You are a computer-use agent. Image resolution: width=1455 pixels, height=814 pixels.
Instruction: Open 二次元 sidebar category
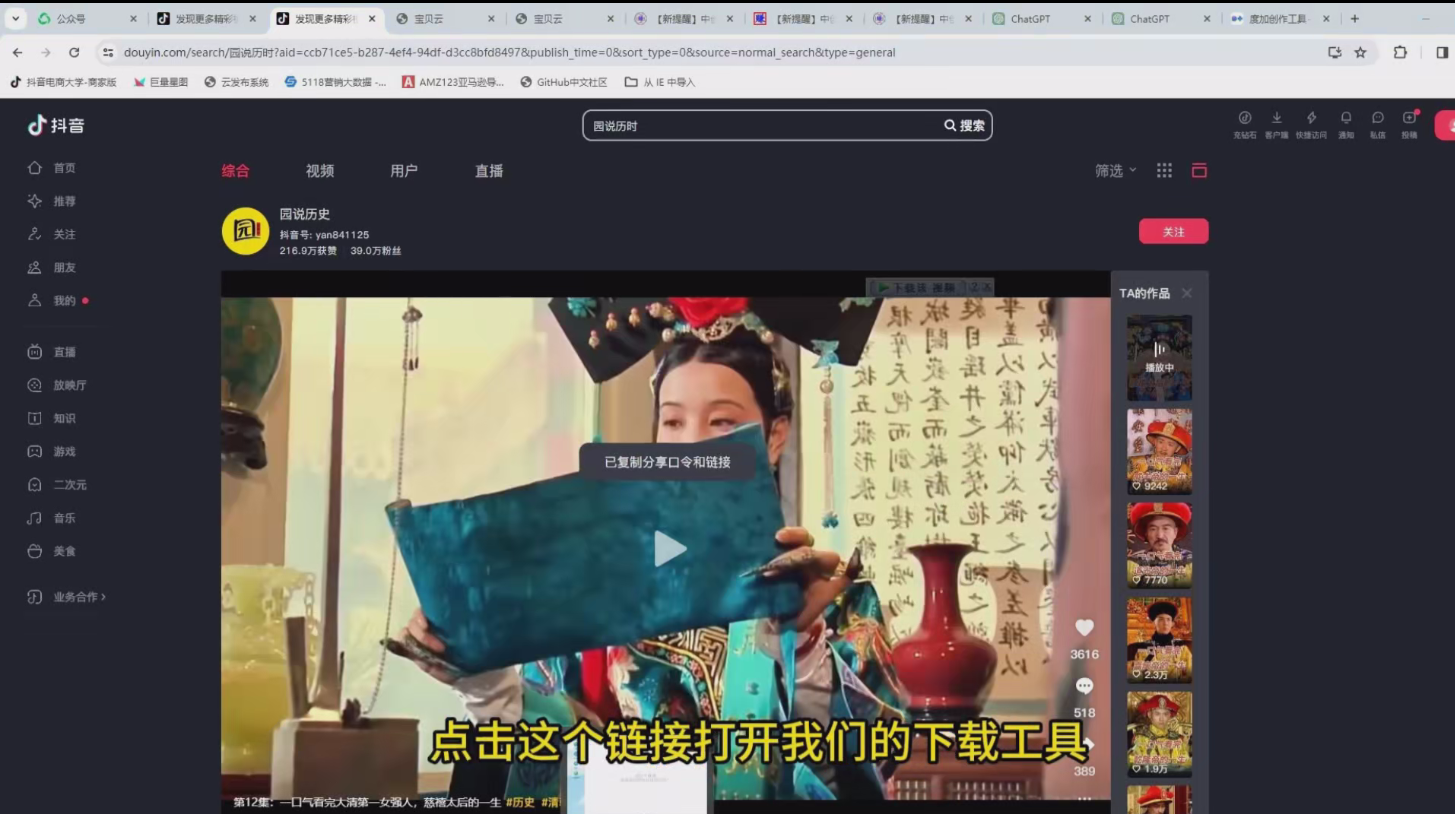(57, 484)
